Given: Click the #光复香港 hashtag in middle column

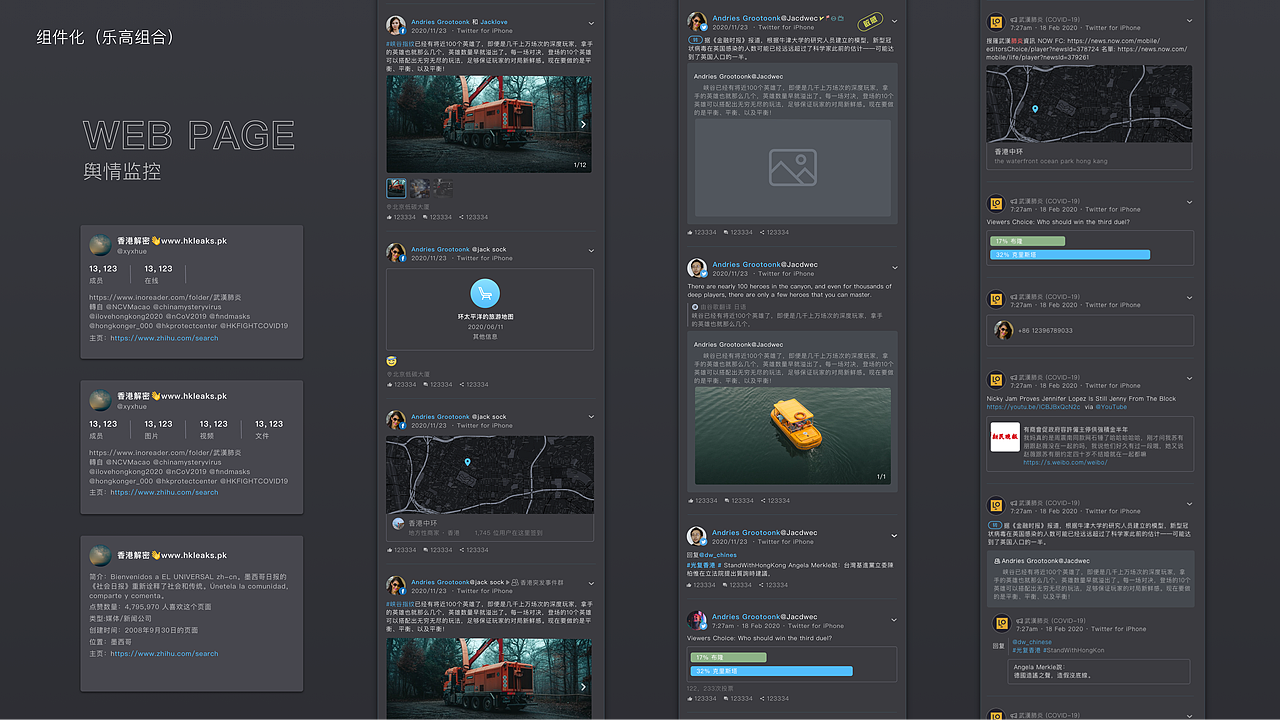Looking at the screenshot, I should point(700,565).
